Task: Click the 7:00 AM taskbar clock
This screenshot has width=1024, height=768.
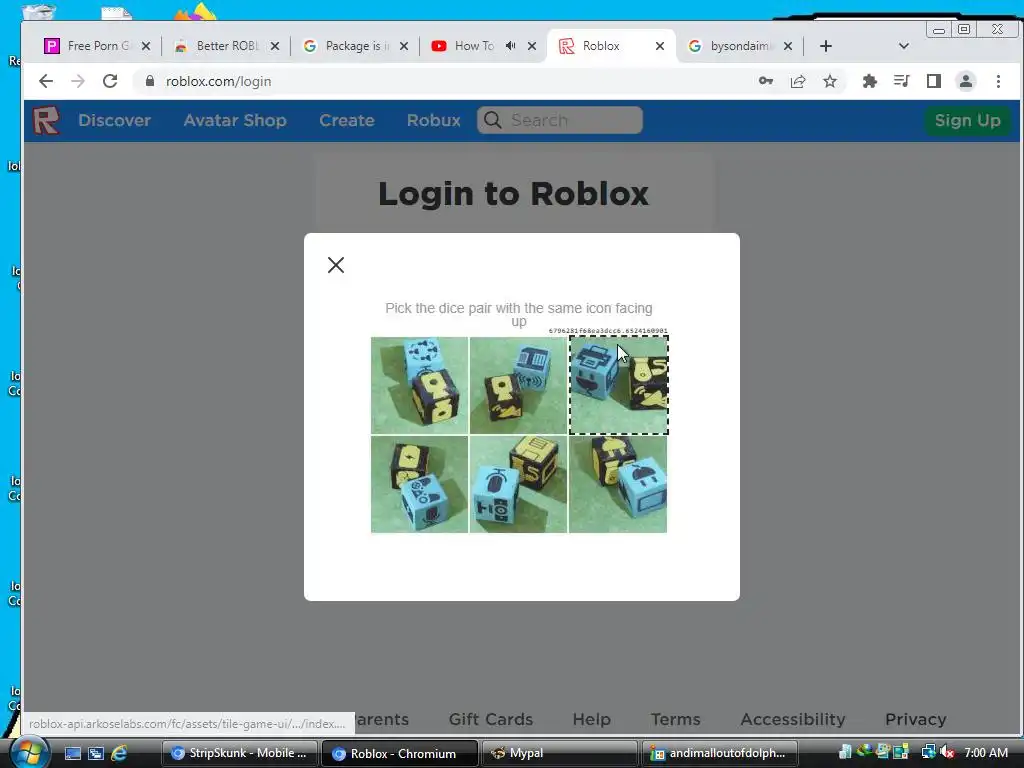Action: (985, 752)
